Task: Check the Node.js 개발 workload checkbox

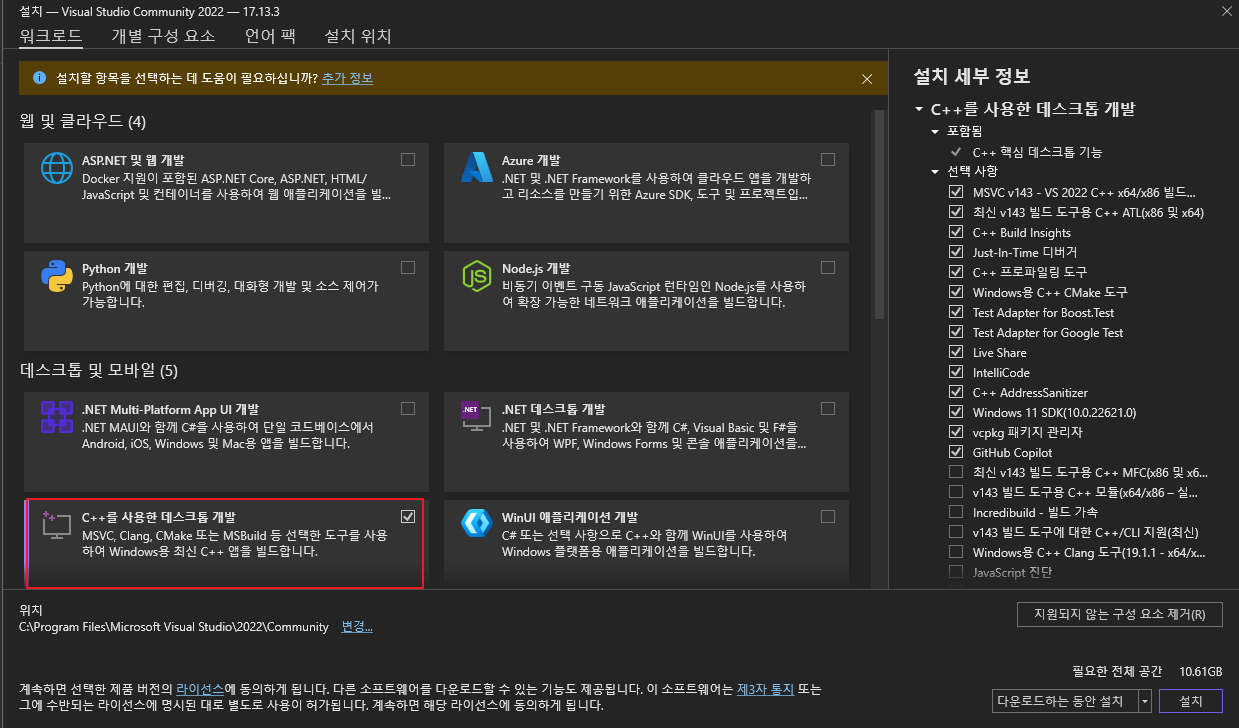Action: coord(828,268)
